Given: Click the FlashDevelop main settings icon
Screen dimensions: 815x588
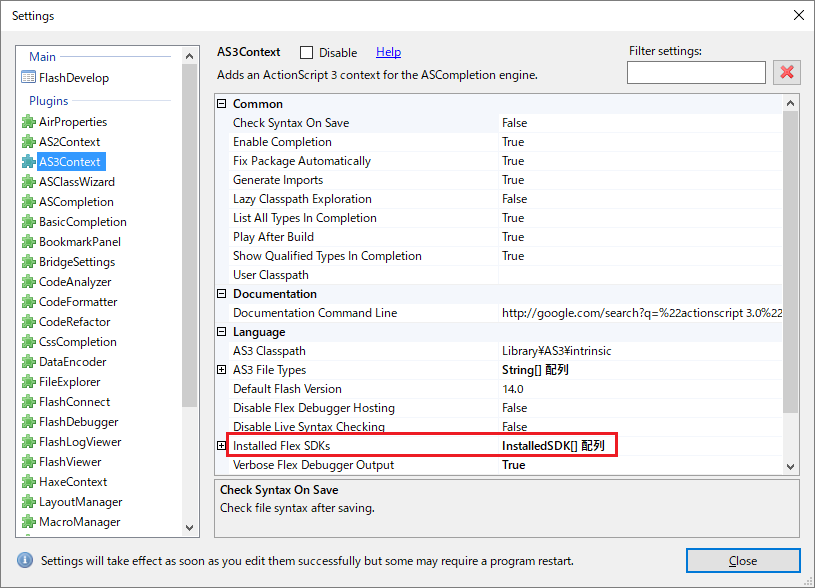Looking at the screenshot, I should pyautogui.click(x=28, y=77).
